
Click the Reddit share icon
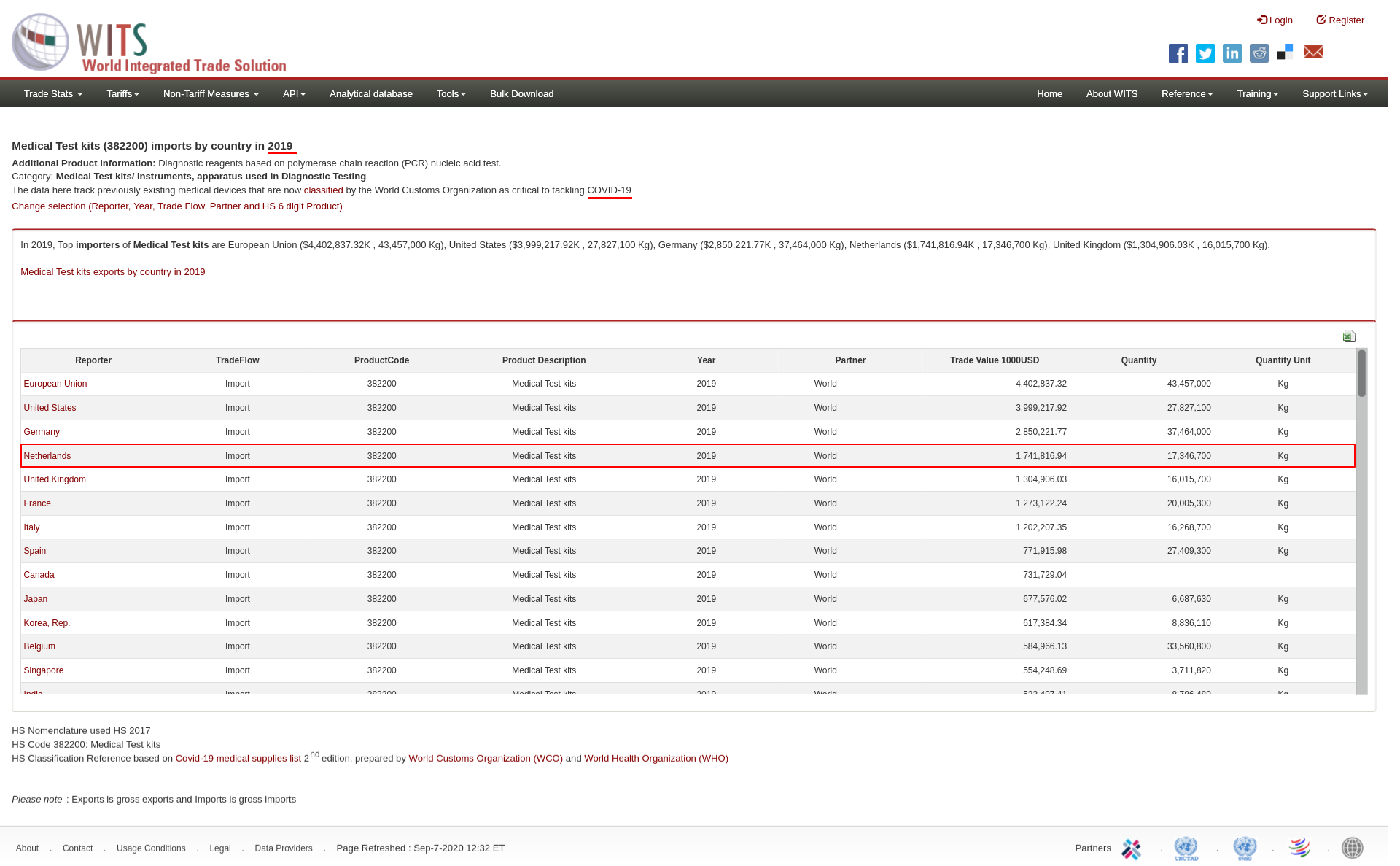pos(1259,53)
